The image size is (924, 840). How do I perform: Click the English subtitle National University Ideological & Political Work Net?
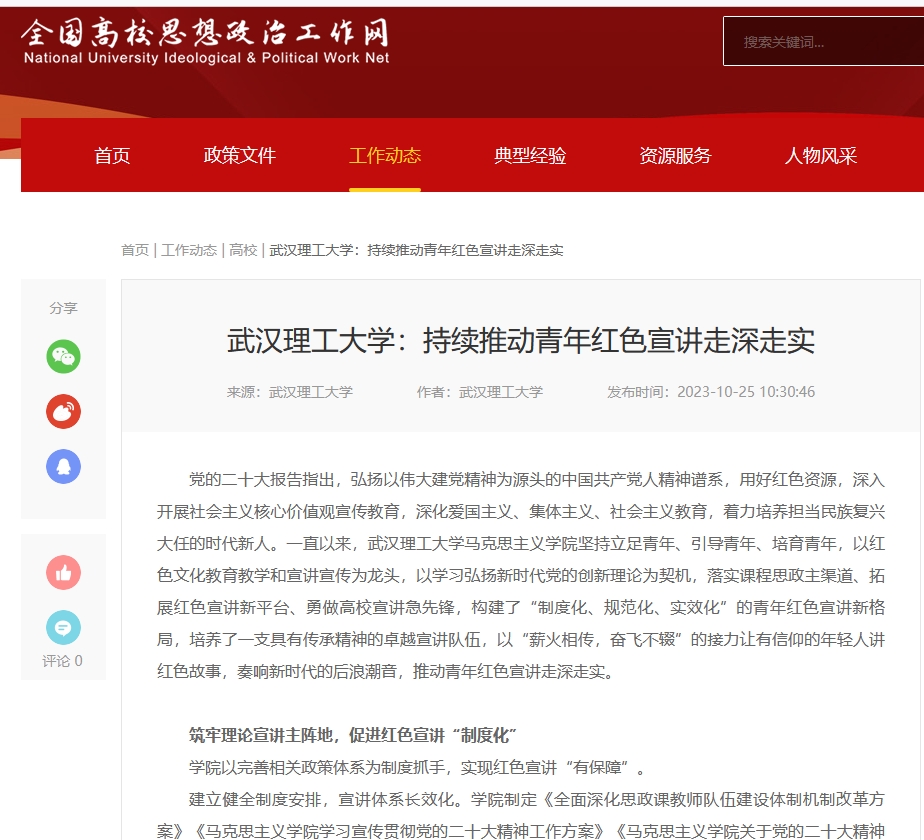click(x=206, y=58)
